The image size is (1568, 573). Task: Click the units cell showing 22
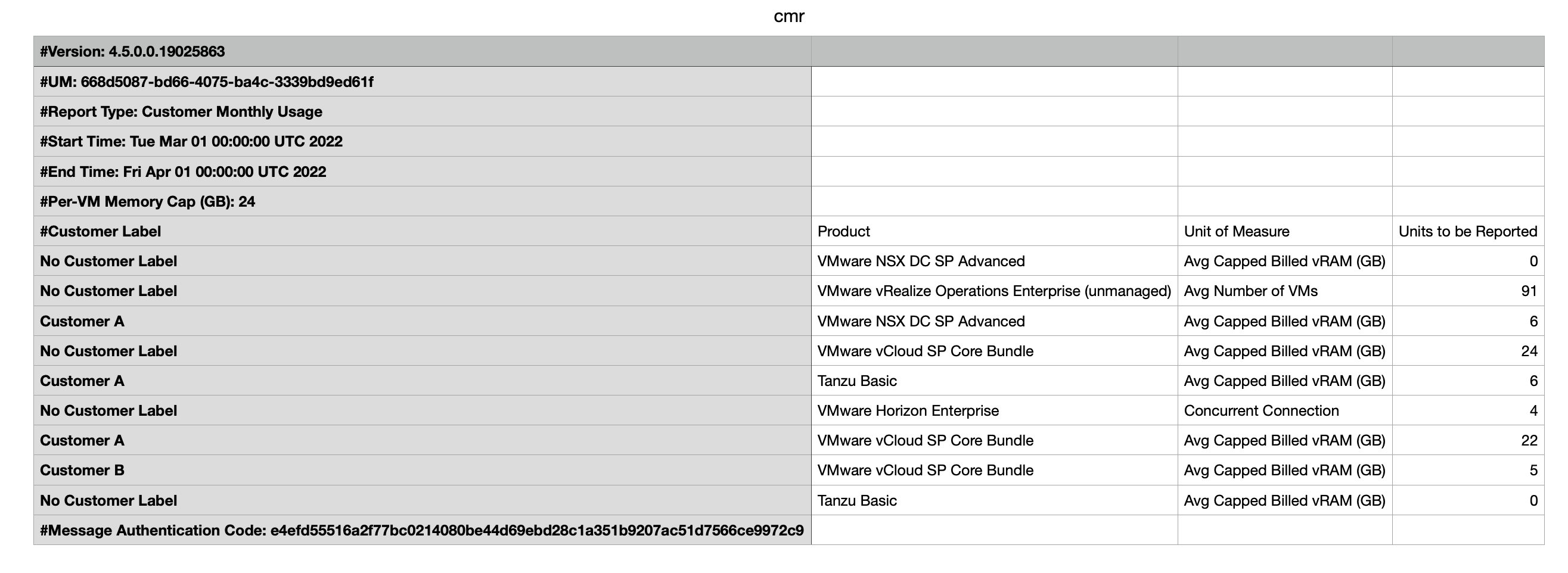pyautogui.click(x=1529, y=440)
